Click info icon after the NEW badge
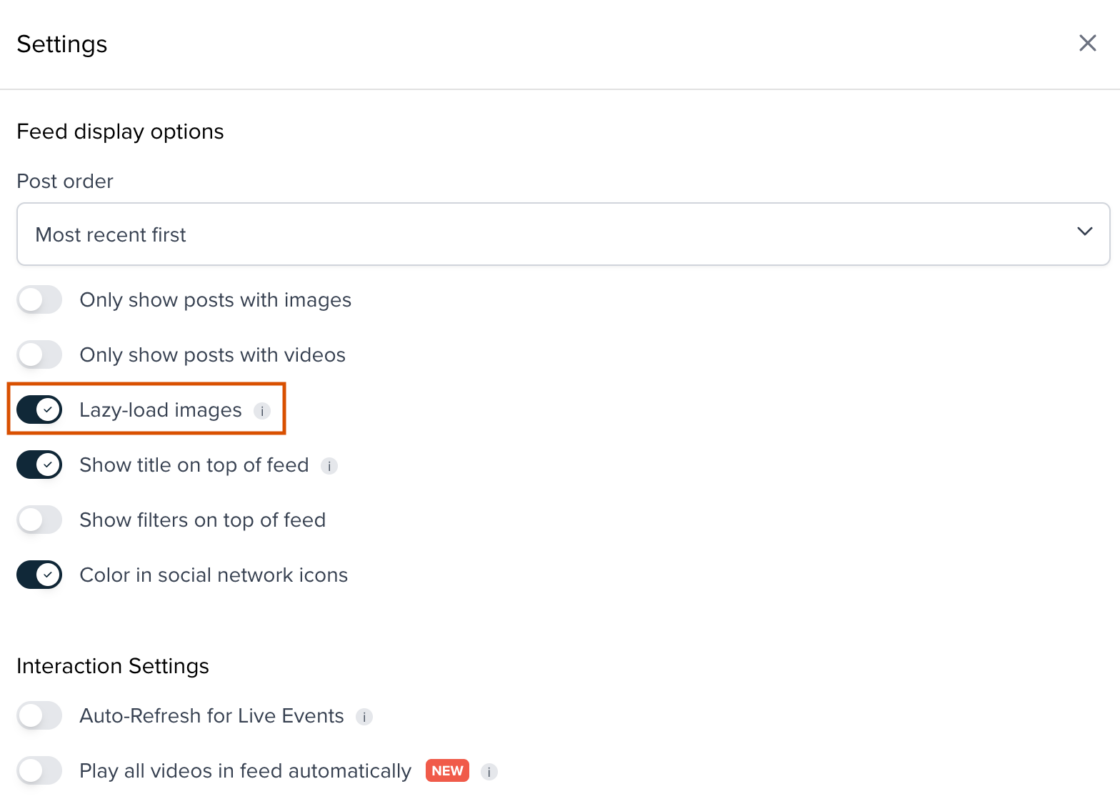The image size is (1120, 799). pyautogui.click(x=489, y=772)
